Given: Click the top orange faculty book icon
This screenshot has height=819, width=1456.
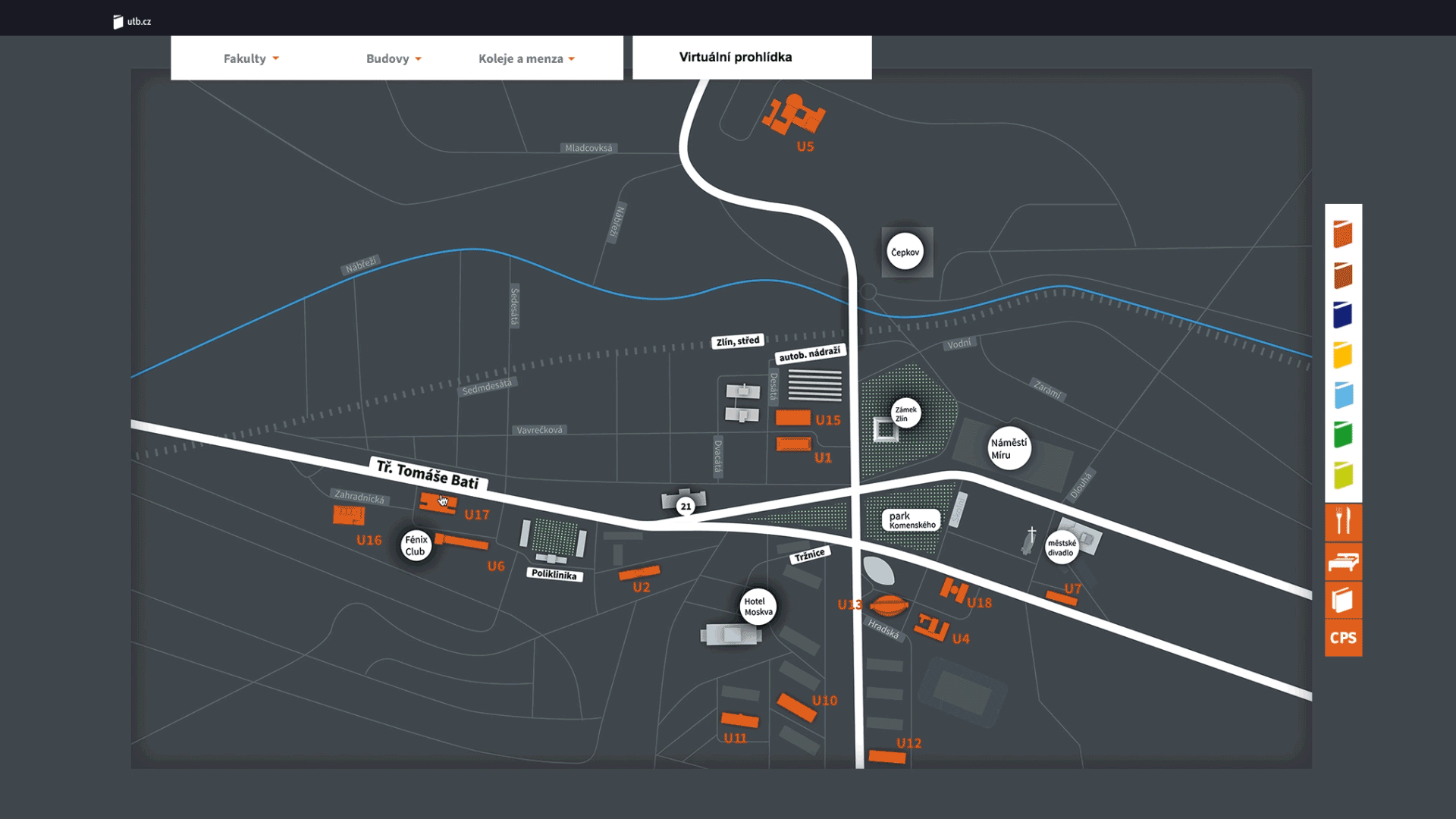Looking at the screenshot, I should point(1343,234).
